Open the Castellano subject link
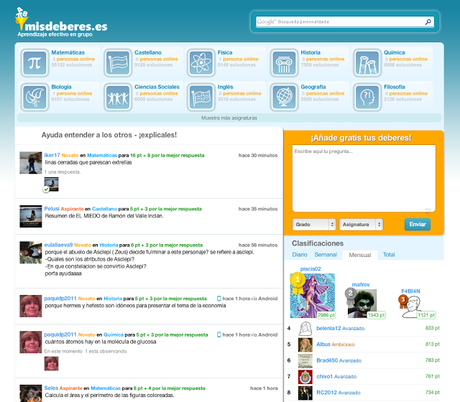The height and width of the screenshot is (402, 460). click(148, 53)
